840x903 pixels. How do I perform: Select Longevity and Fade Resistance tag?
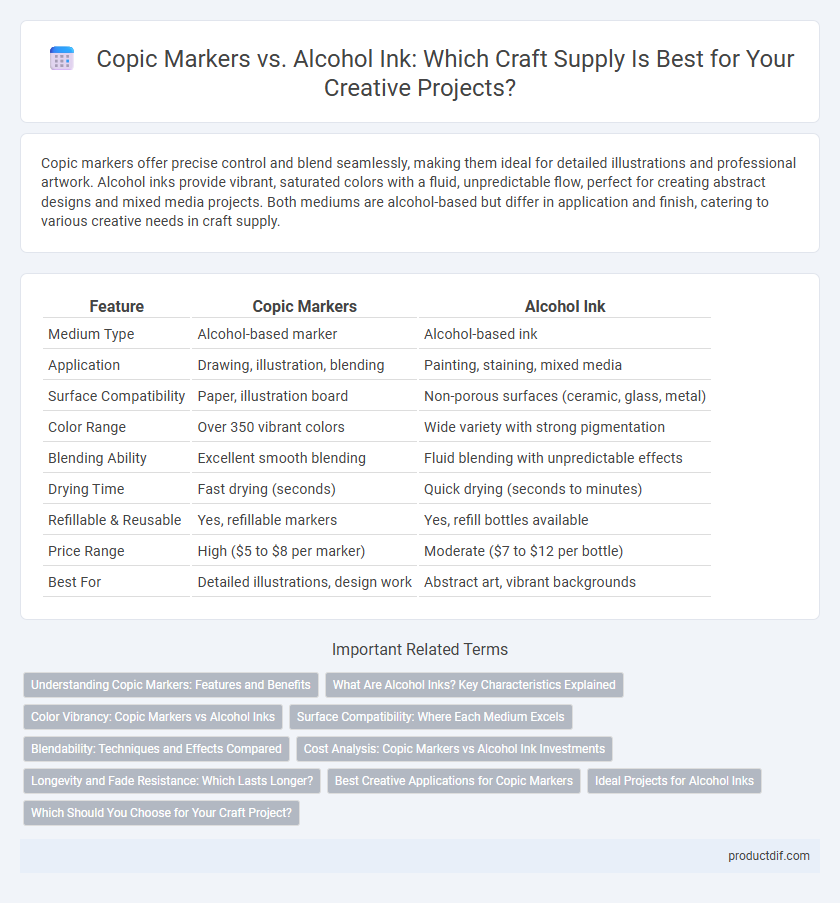(x=172, y=781)
